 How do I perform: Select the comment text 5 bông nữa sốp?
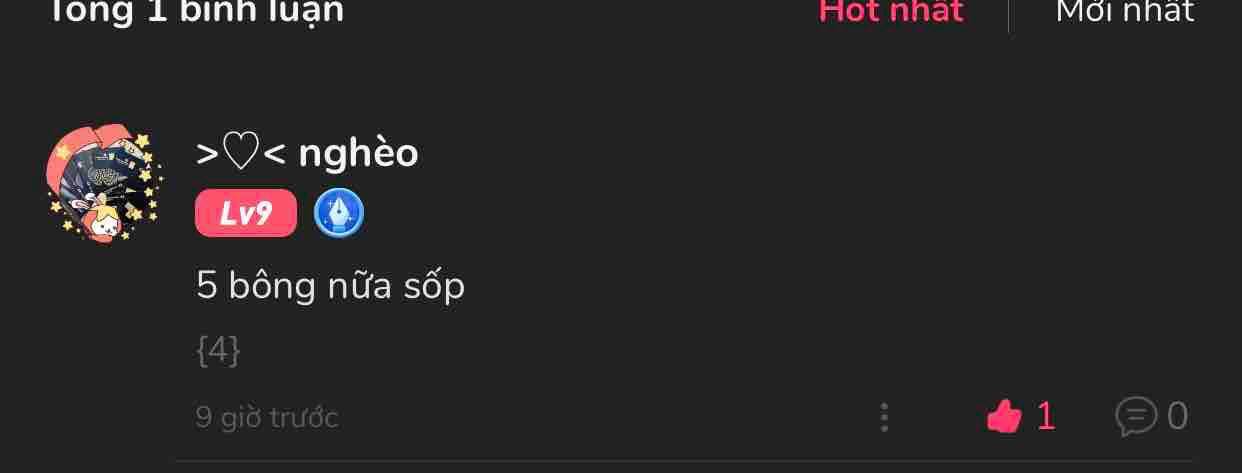click(331, 287)
